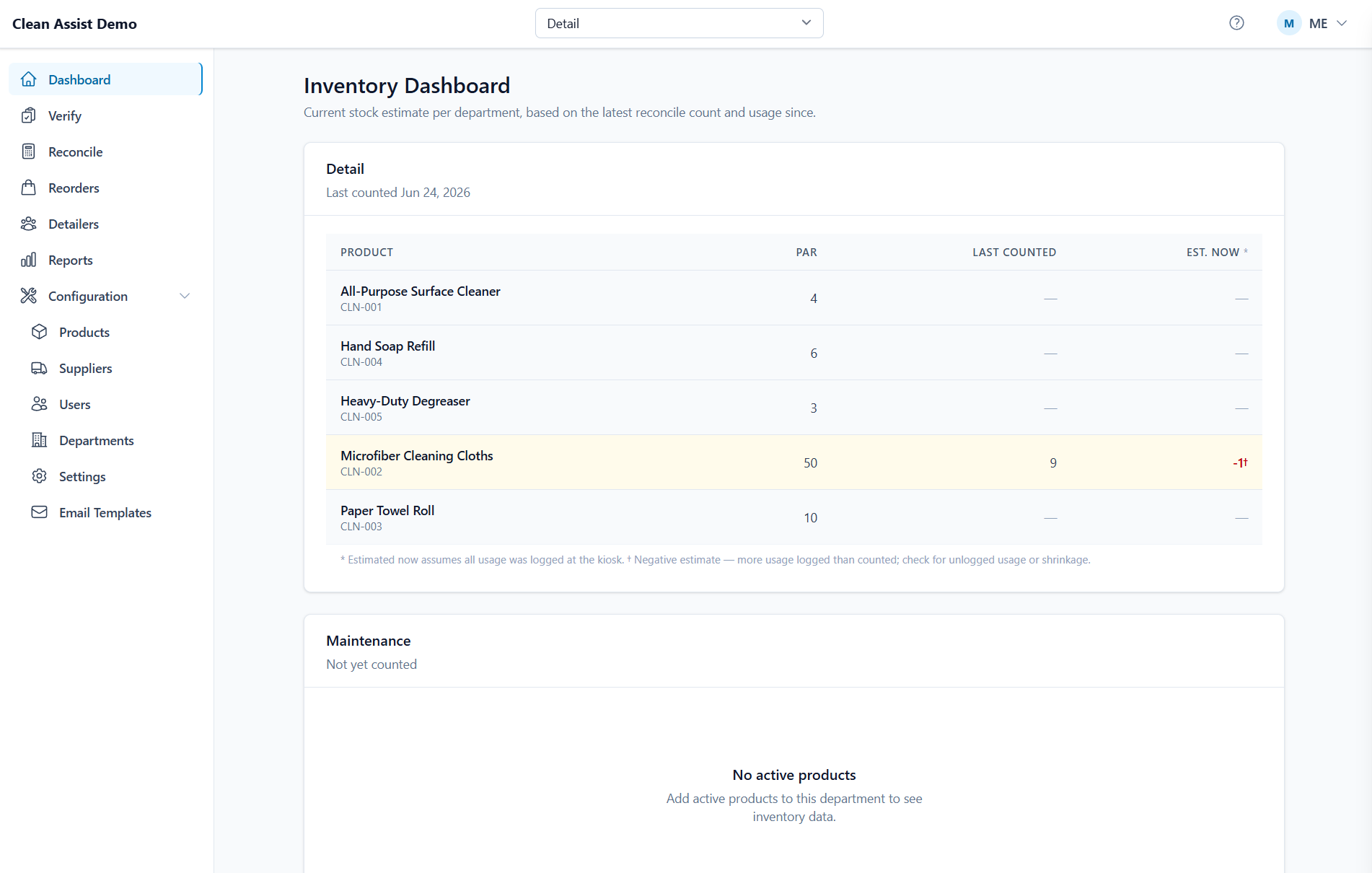Viewport: 1372px width, 873px height.
Task: Go to Detailers page
Action: coord(105,224)
